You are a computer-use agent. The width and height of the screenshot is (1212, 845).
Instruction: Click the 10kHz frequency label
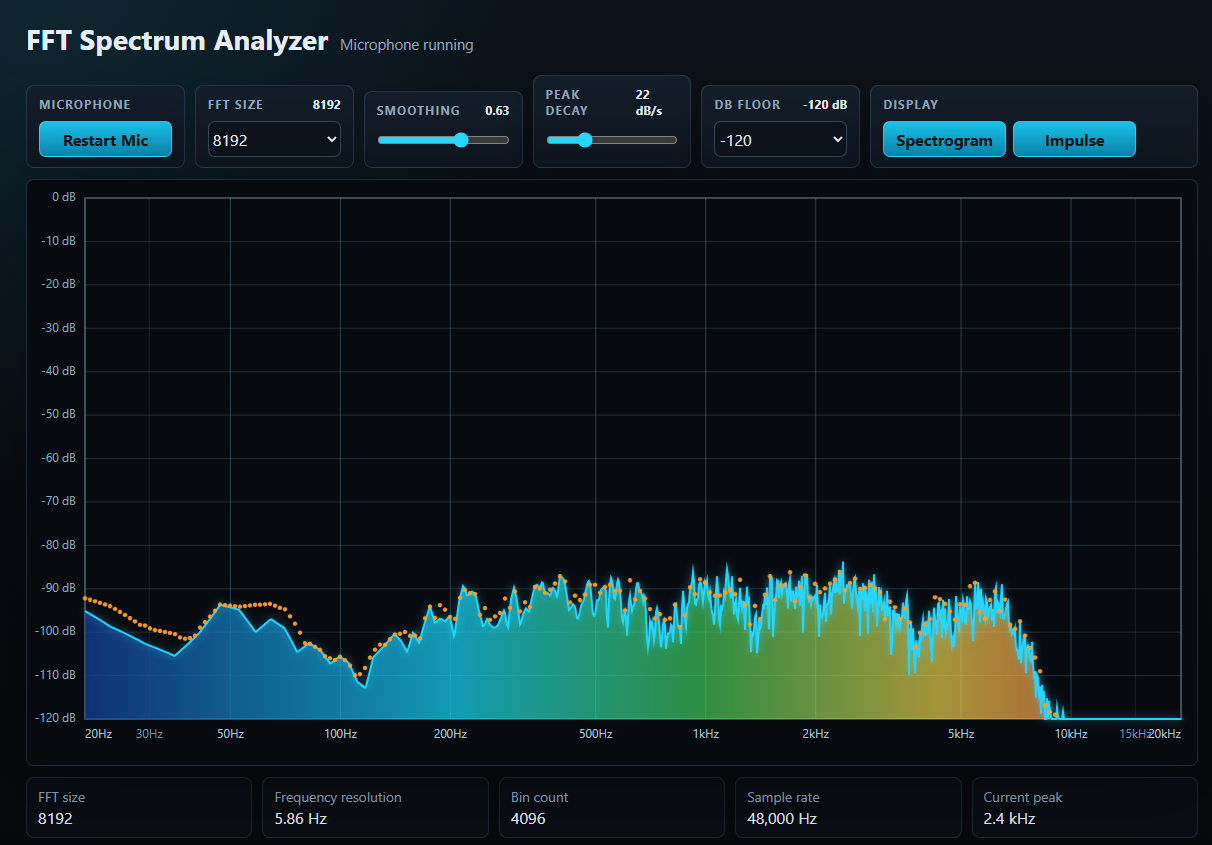pyautogui.click(x=1071, y=734)
